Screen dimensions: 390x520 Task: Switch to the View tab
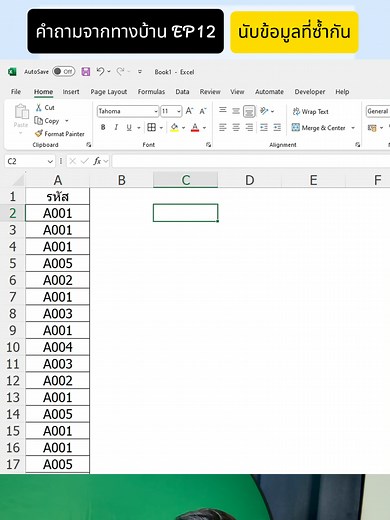[237, 92]
